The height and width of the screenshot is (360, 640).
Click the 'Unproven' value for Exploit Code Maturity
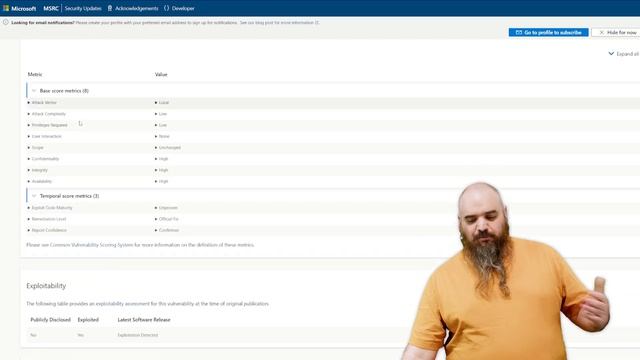(168, 208)
